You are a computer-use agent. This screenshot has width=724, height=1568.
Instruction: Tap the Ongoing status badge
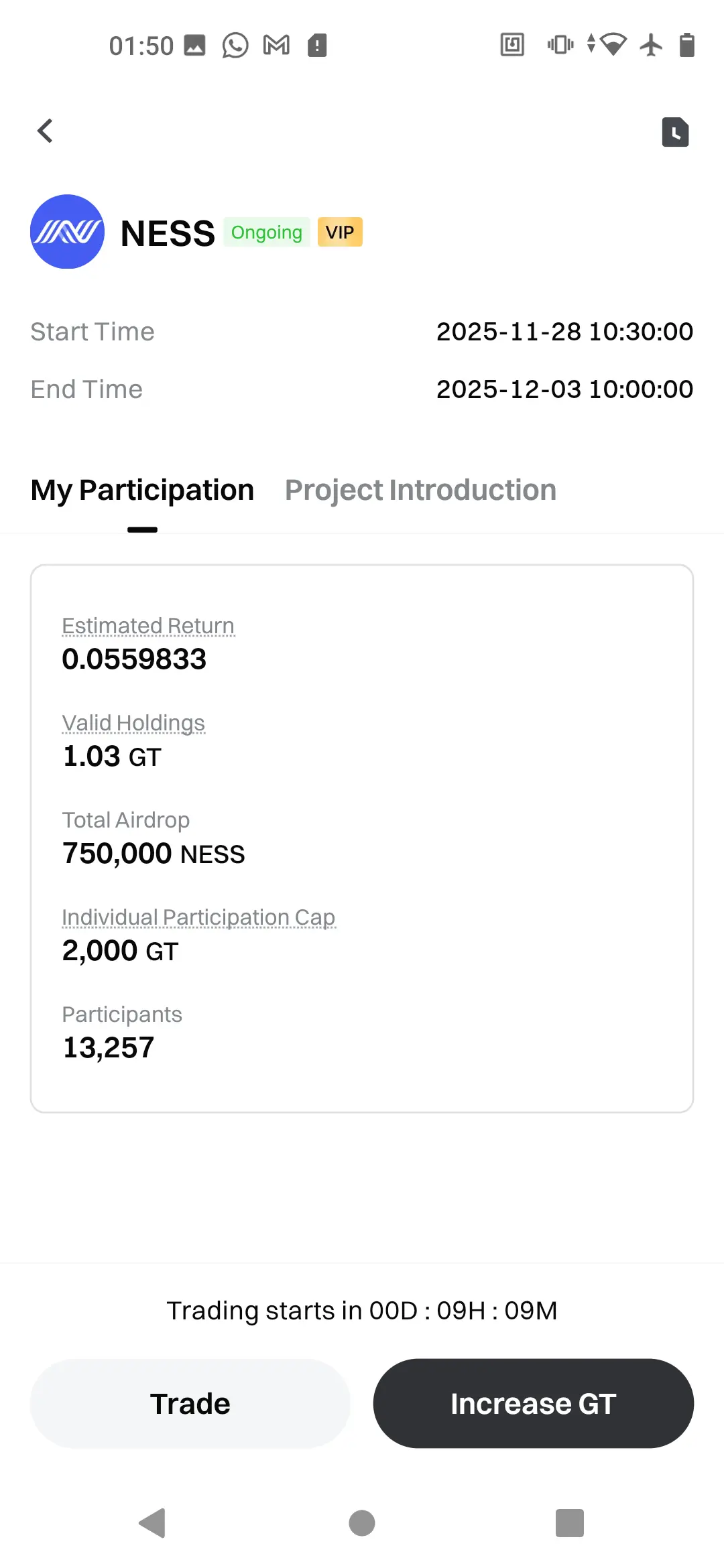pos(266,233)
